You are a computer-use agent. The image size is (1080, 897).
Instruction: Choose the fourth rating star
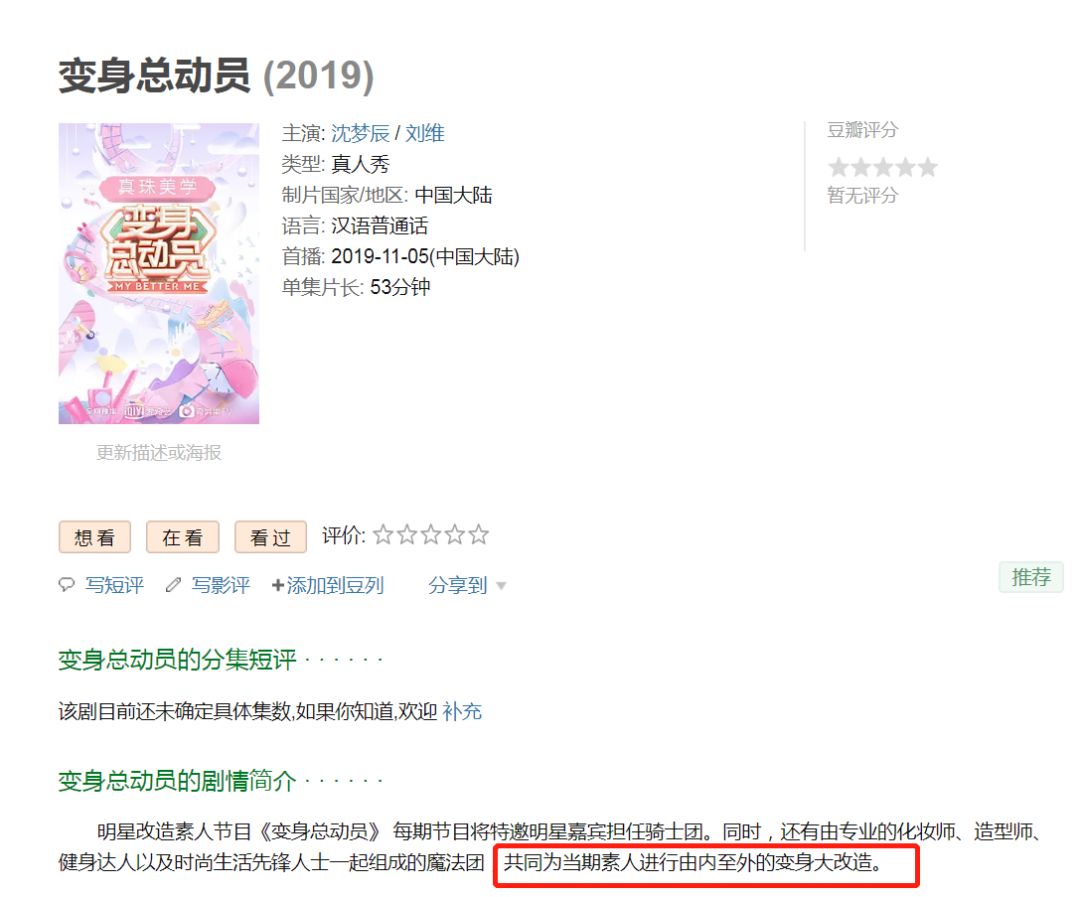pyautogui.click(x=455, y=535)
